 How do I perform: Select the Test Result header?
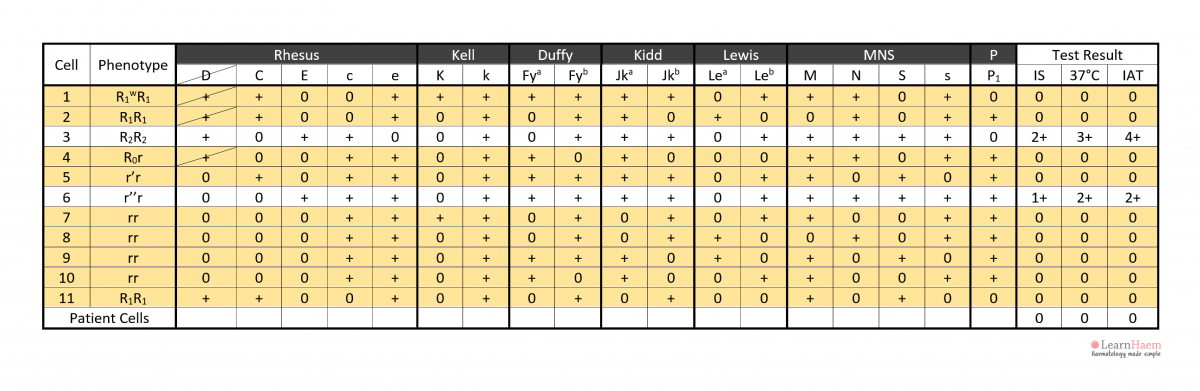(1087, 55)
